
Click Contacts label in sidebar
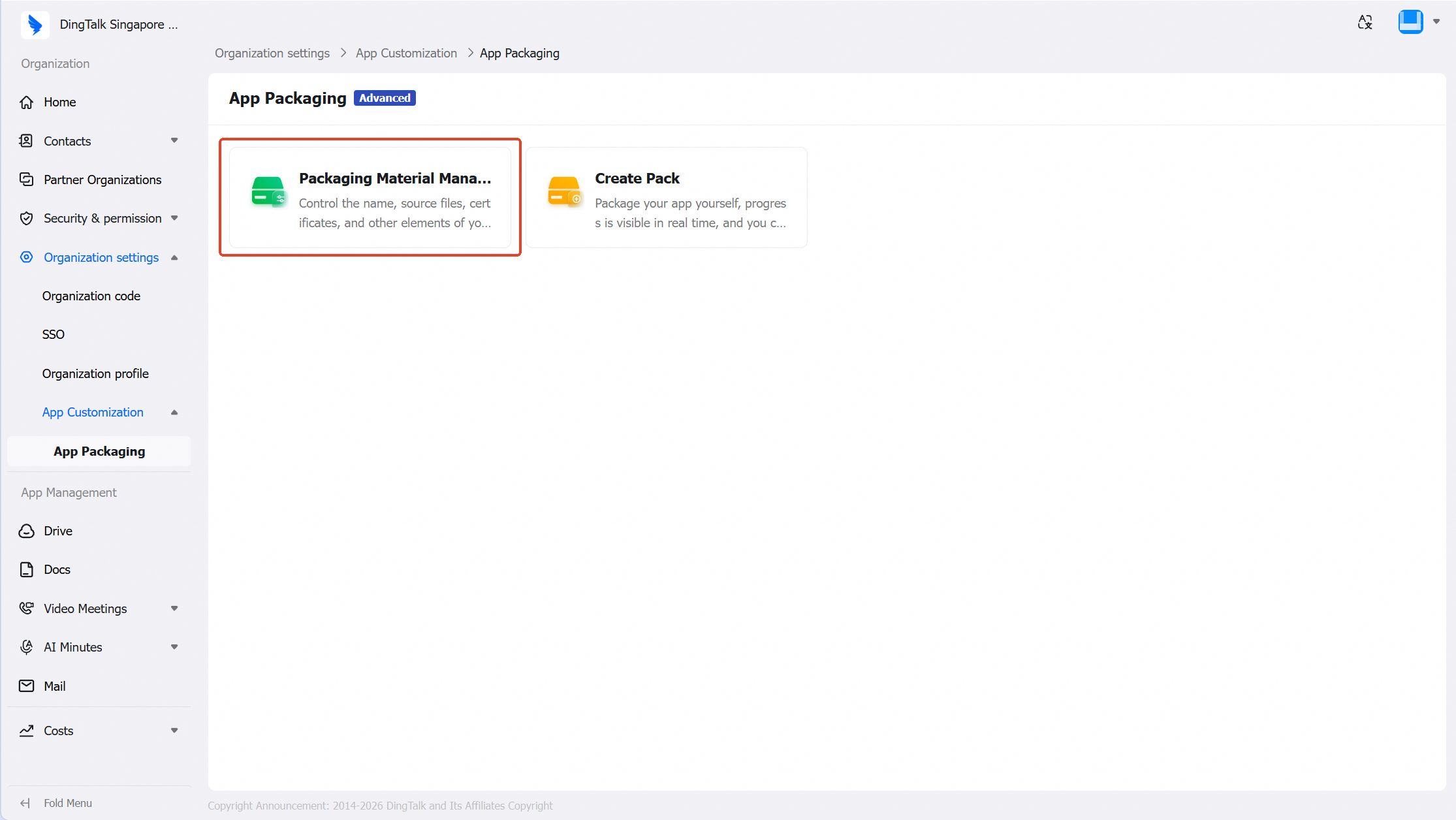(67, 141)
